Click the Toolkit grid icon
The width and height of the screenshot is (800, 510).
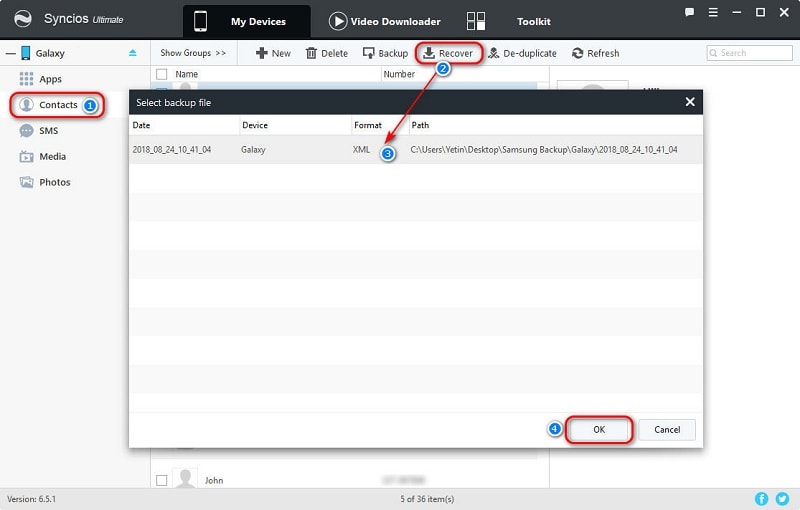476,21
